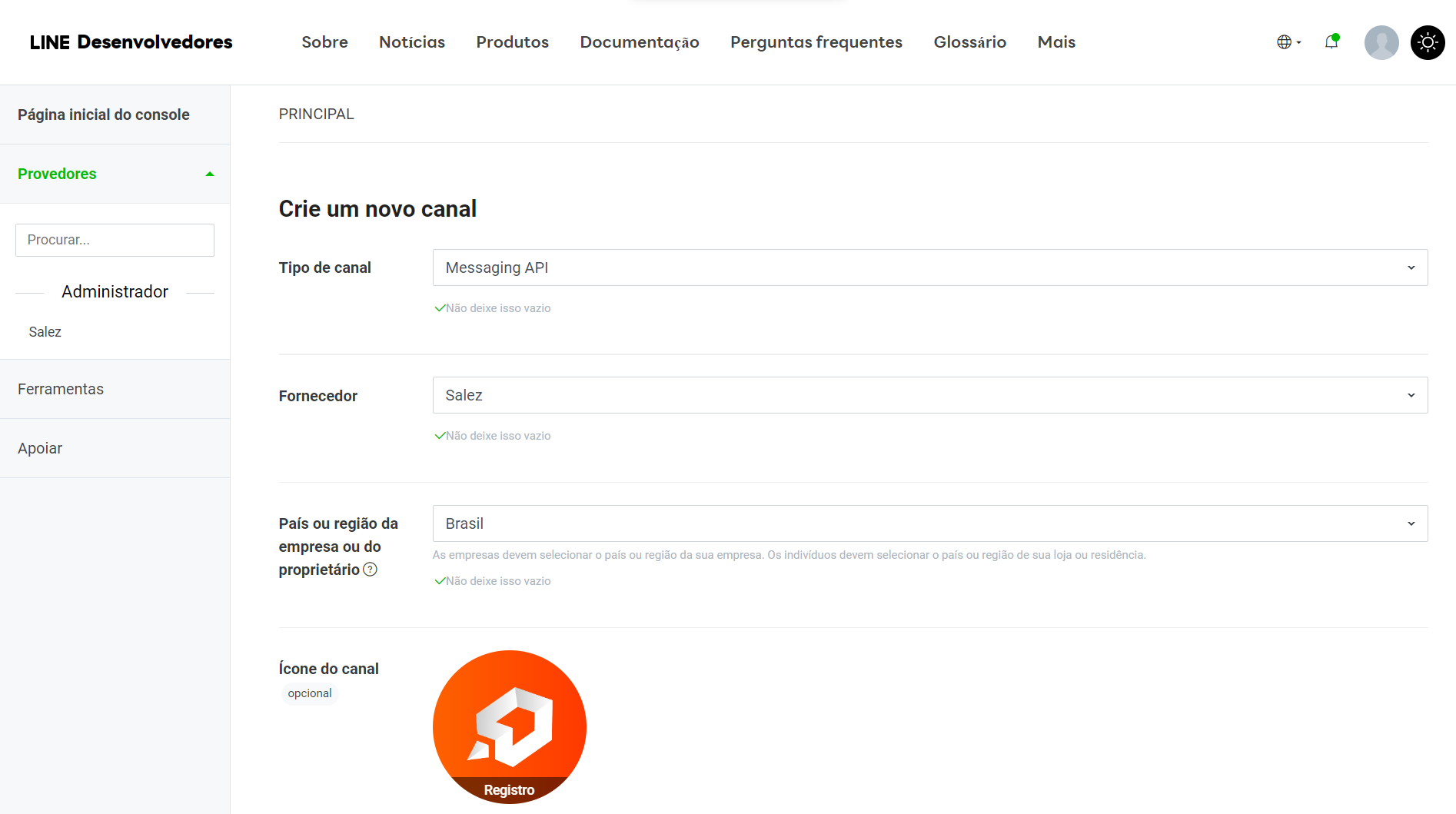Screen dimensions: 1456x814
Task: Open Ferramentas in the sidebar
Action: pyautogui.click(x=115, y=389)
